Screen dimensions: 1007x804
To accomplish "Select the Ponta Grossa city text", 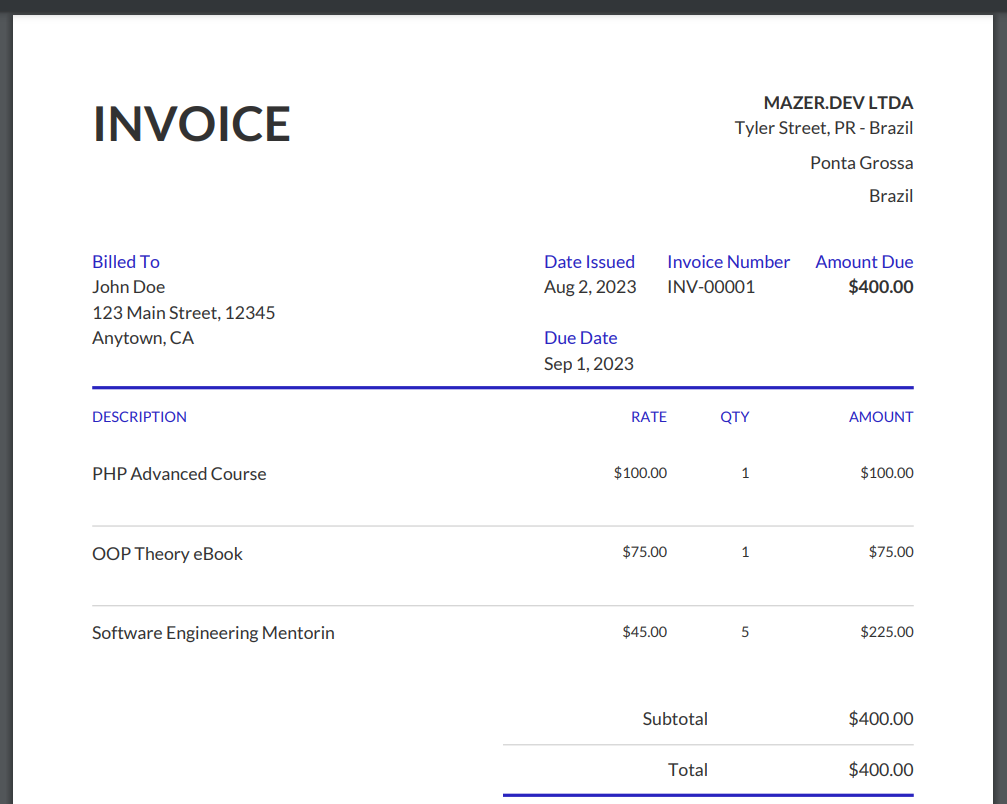I will (x=861, y=163).
